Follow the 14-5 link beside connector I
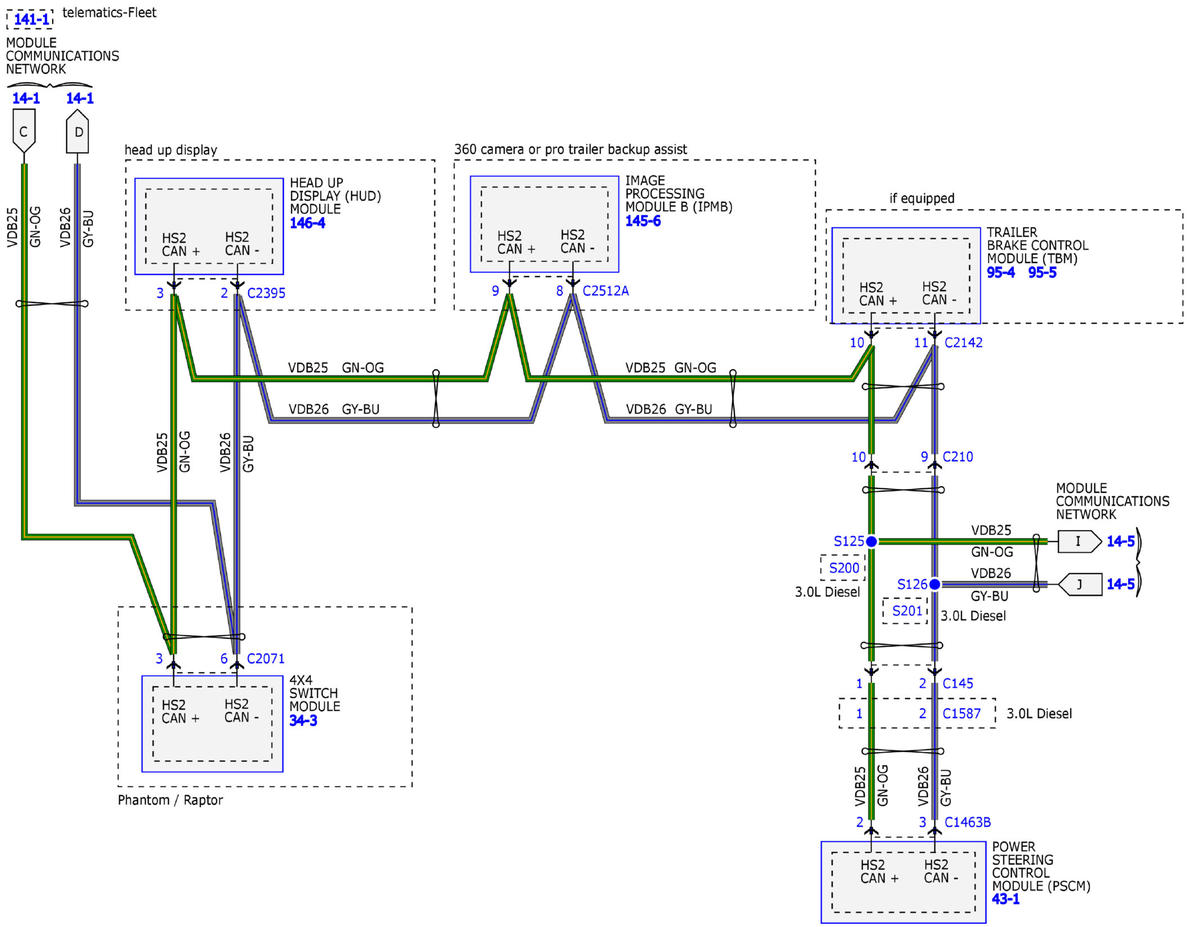This screenshot has width=1200, height=927. pyautogui.click(x=1121, y=541)
